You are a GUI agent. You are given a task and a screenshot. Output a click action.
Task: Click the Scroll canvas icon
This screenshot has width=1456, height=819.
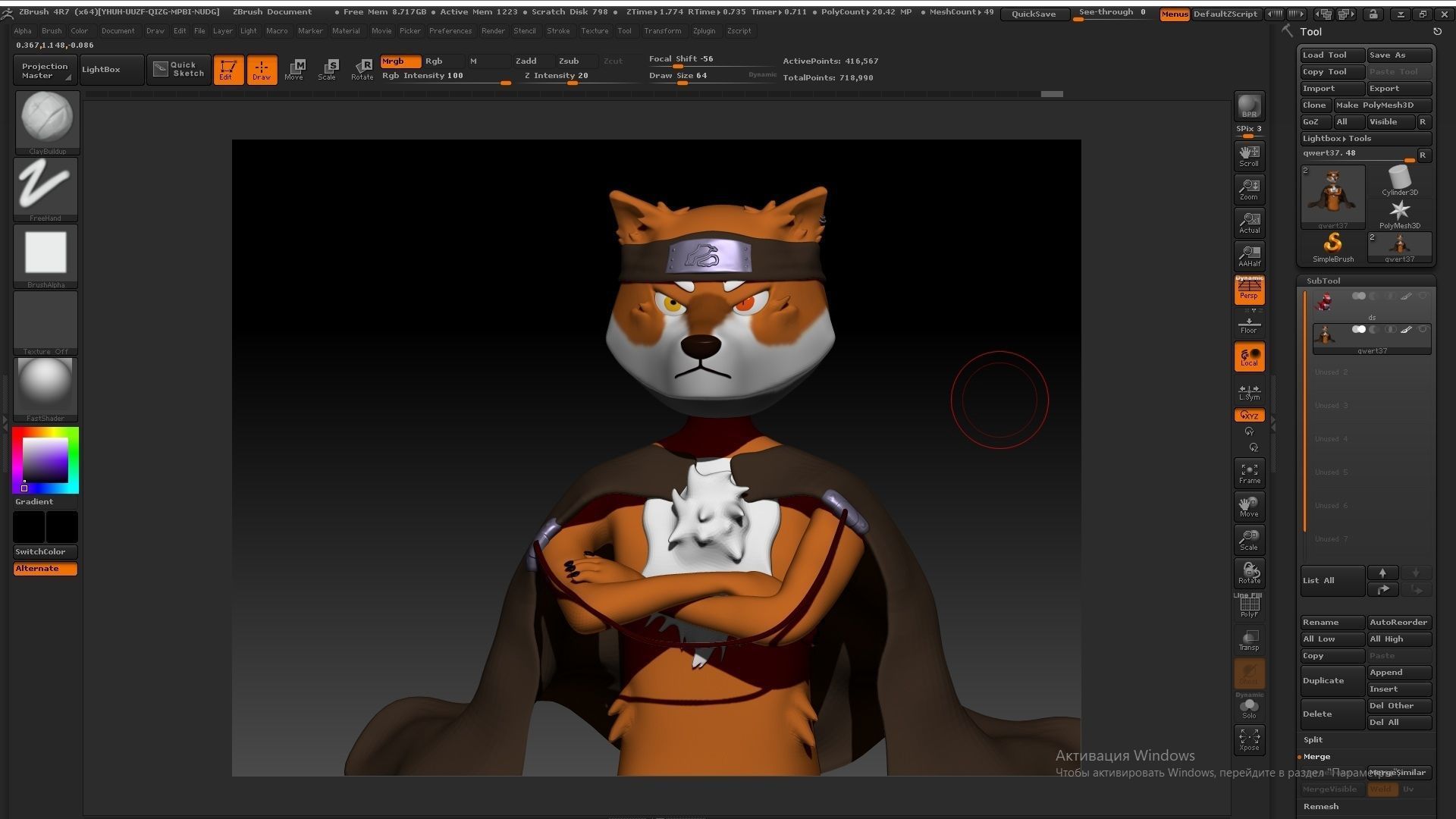coord(1249,155)
